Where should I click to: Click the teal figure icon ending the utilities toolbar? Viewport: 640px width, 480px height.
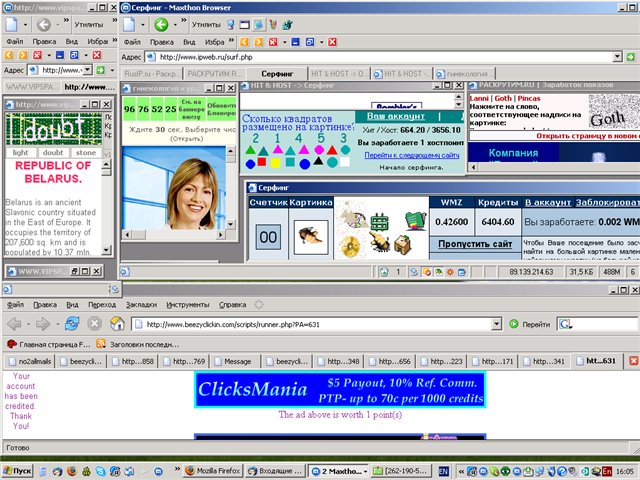[x=287, y=25]
